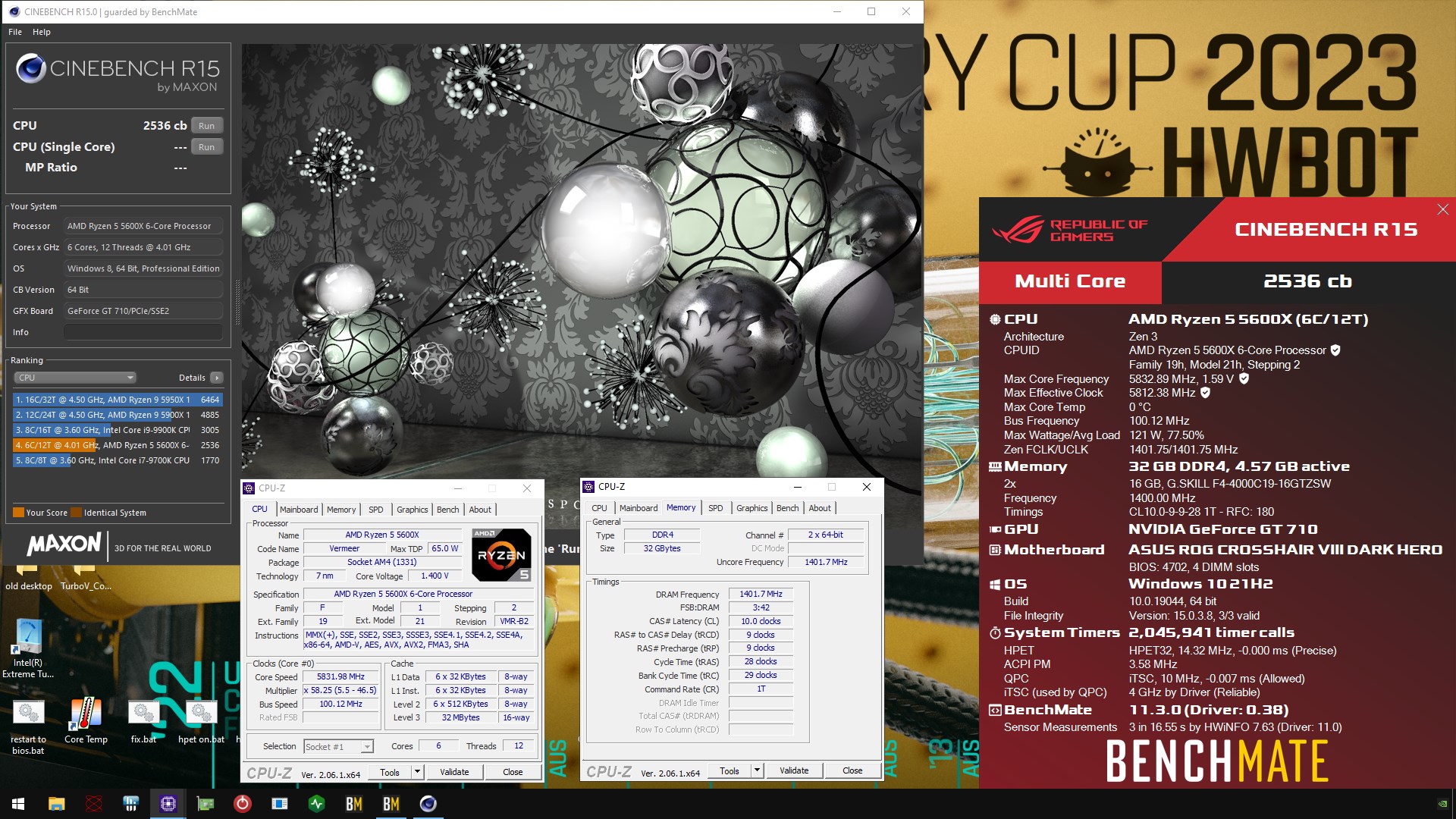
Task: Open the blue window taskbar icon
Action: tap(280, 804)
